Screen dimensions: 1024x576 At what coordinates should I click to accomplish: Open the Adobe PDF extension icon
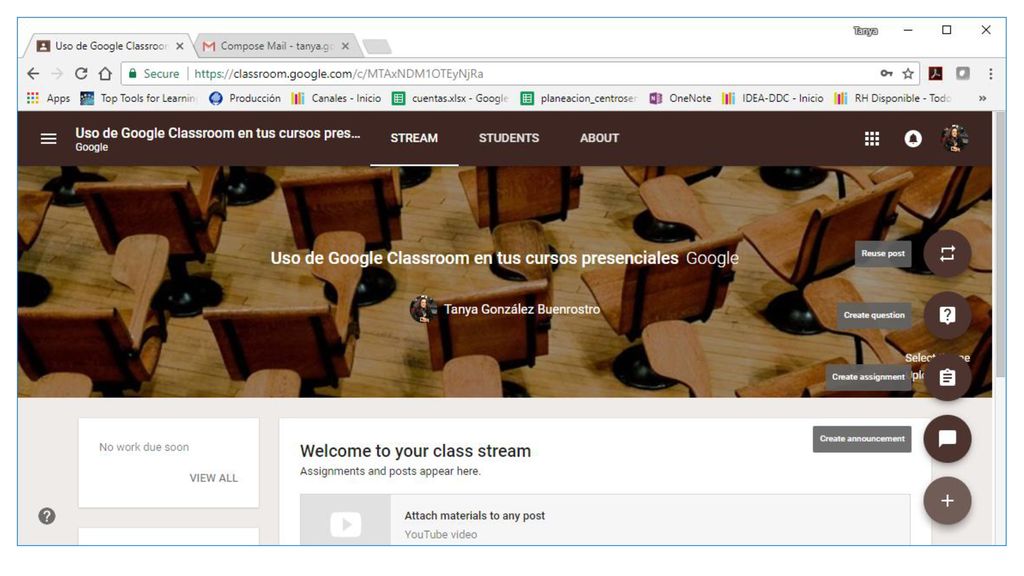(x=935, y=74)
